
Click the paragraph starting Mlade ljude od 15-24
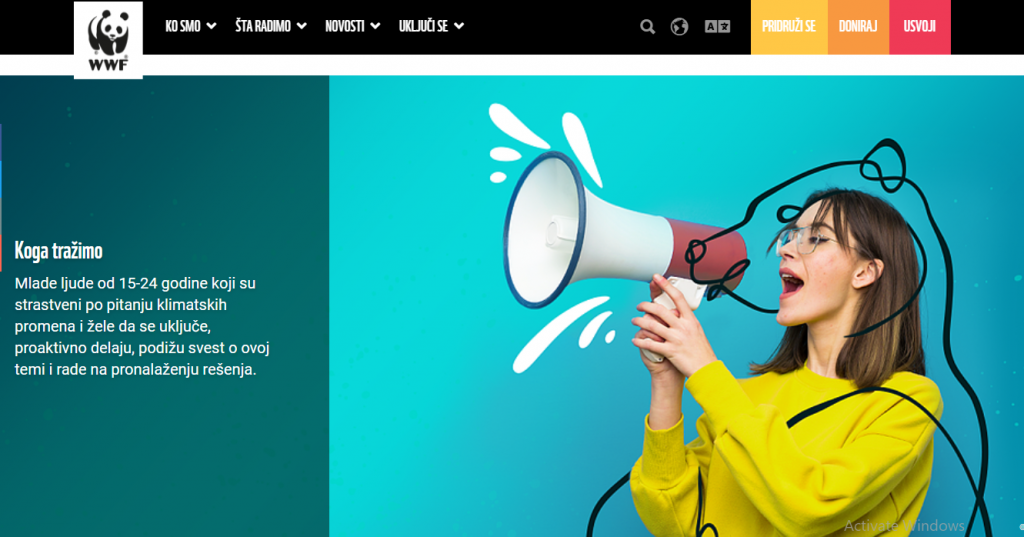(x=142, y=326)
